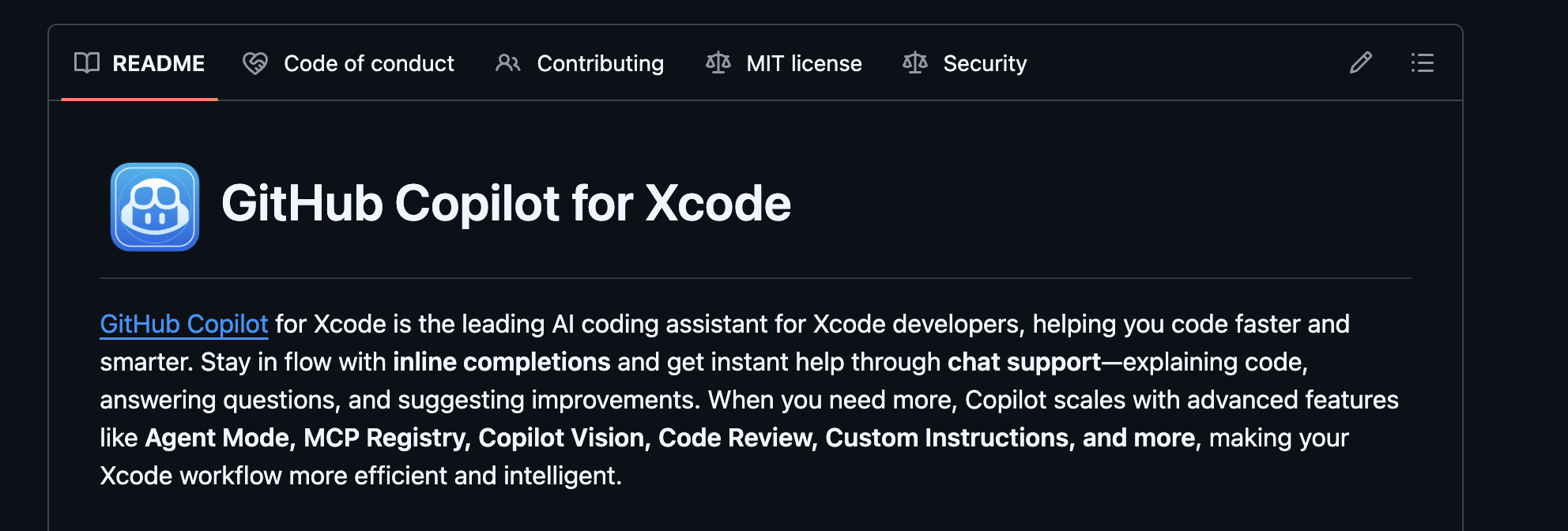Select the heart-handshake Code of conduct icon
The image size is (1568, 531).
click(x=254, y=62)
